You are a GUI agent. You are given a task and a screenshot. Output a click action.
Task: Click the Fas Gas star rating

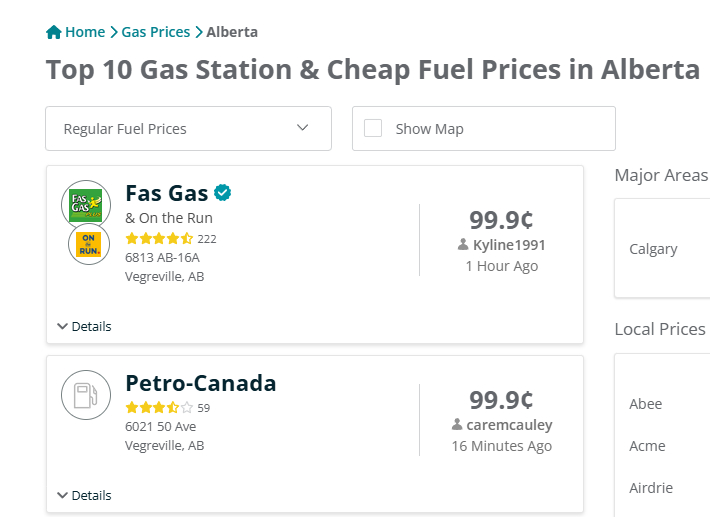159,239
